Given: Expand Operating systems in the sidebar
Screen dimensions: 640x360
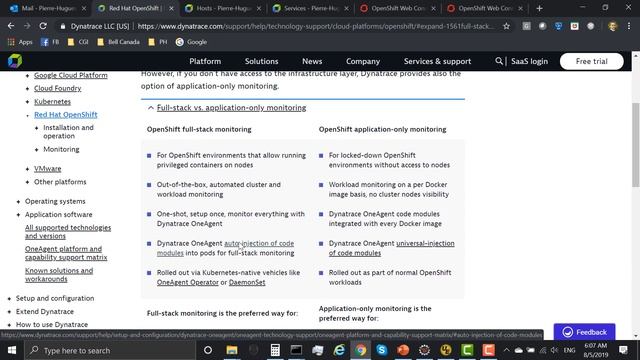Looking at the screenshot, I should click(x=18, y=202).
